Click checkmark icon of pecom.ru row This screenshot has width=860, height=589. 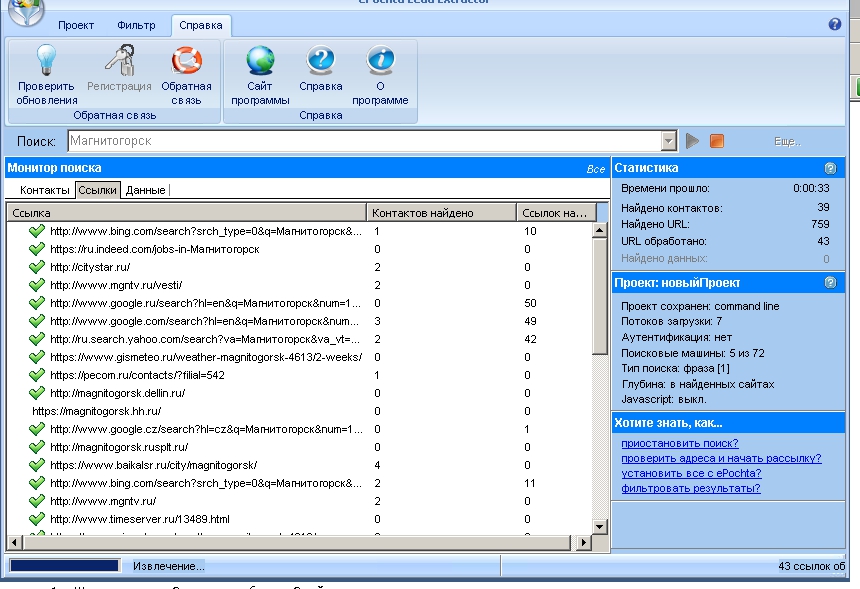pyautogui.click(x=37, y=375)
